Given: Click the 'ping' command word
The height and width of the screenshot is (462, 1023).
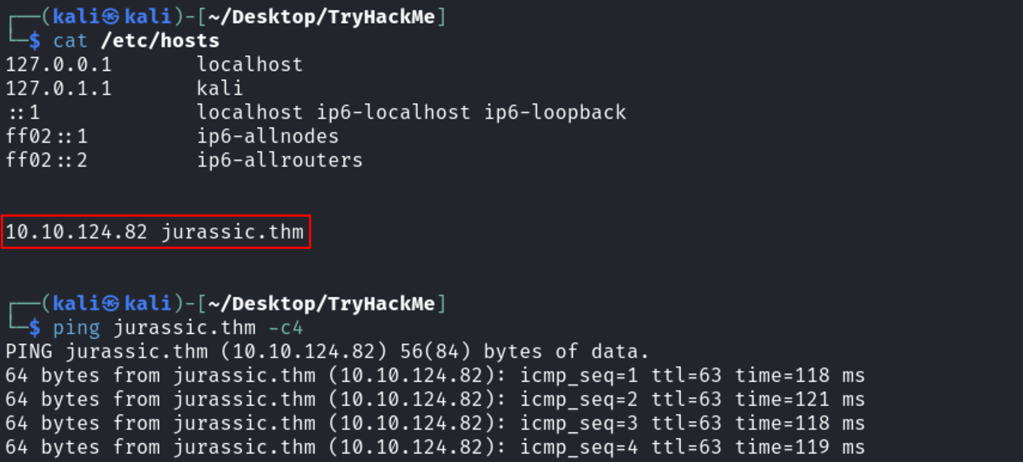Looking at the screenshot, I should click(77, 328).
